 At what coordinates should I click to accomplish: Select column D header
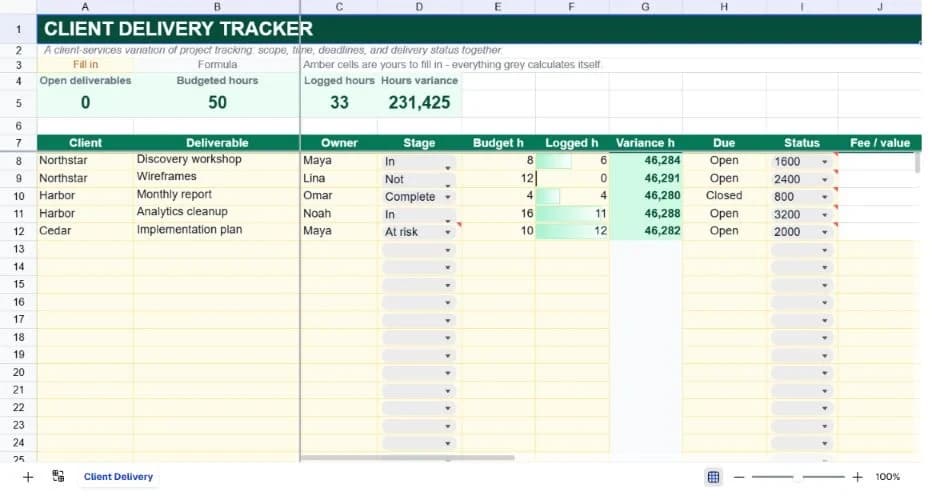[x=419, y=7]
